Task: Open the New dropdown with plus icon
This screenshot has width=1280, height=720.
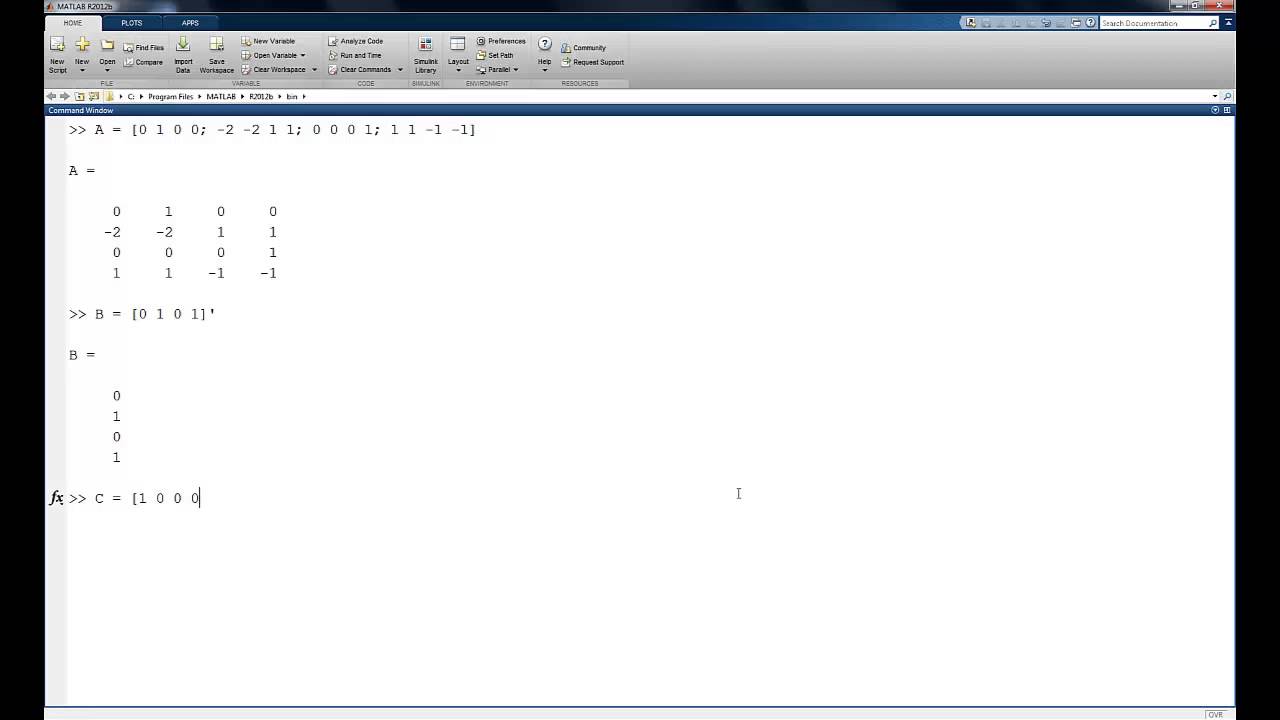Action: (82, 55)
